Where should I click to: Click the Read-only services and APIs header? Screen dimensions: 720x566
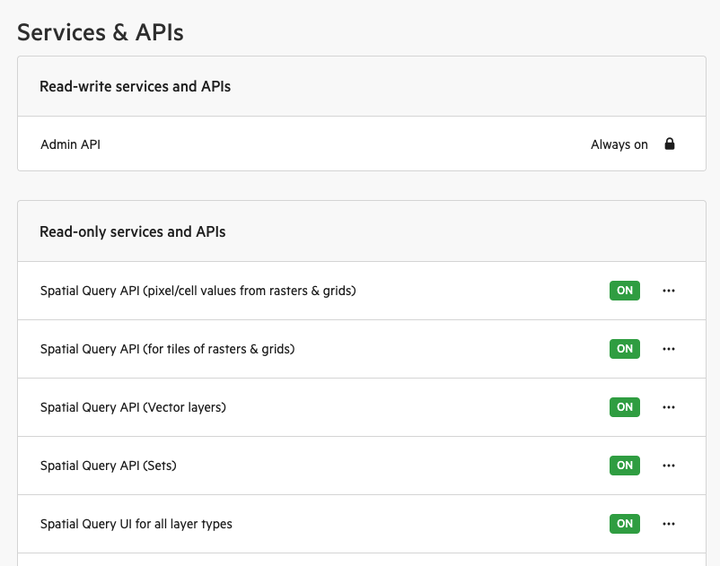[132, 232]
